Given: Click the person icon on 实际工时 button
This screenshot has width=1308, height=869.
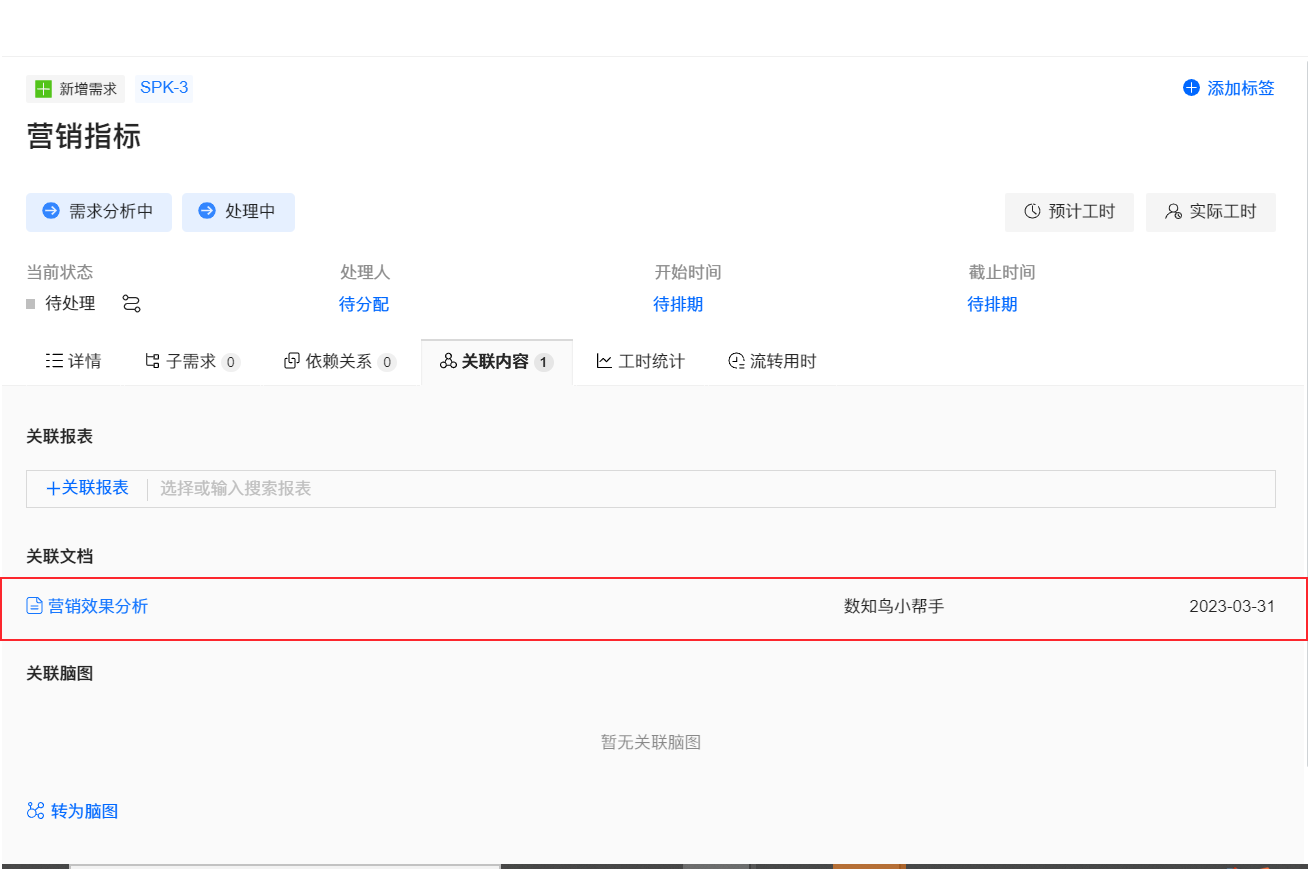Looking at the screenshot, I should (x=1172, y=212).
